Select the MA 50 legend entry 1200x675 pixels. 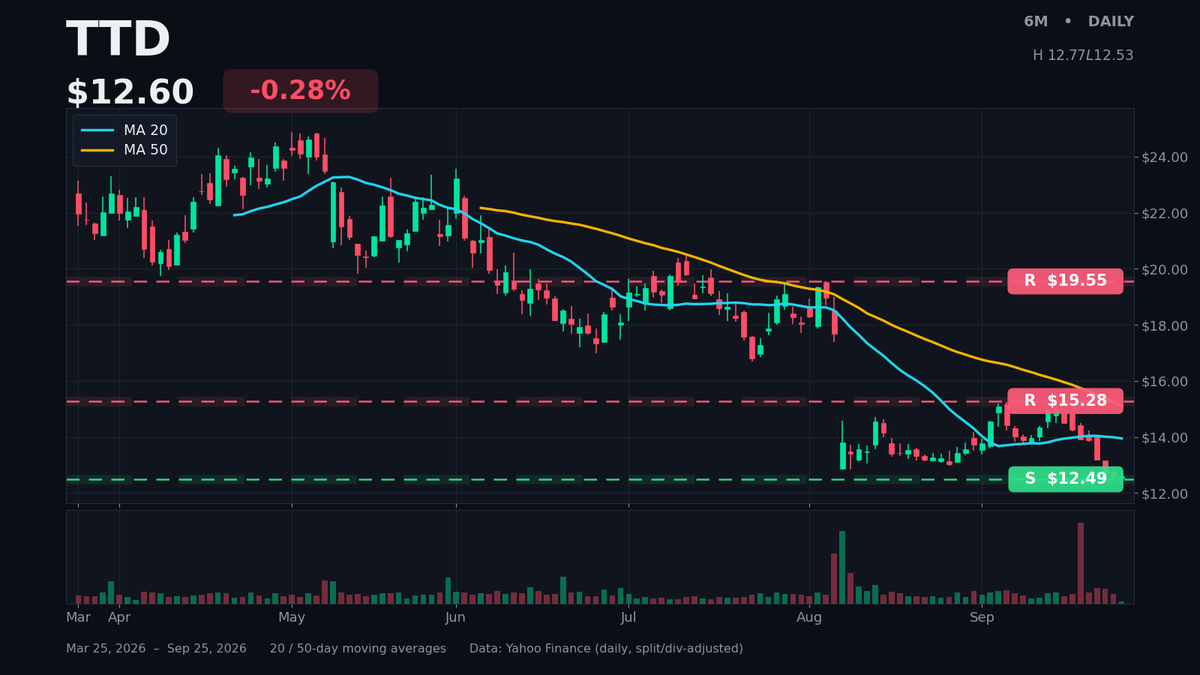click(124, 150)
